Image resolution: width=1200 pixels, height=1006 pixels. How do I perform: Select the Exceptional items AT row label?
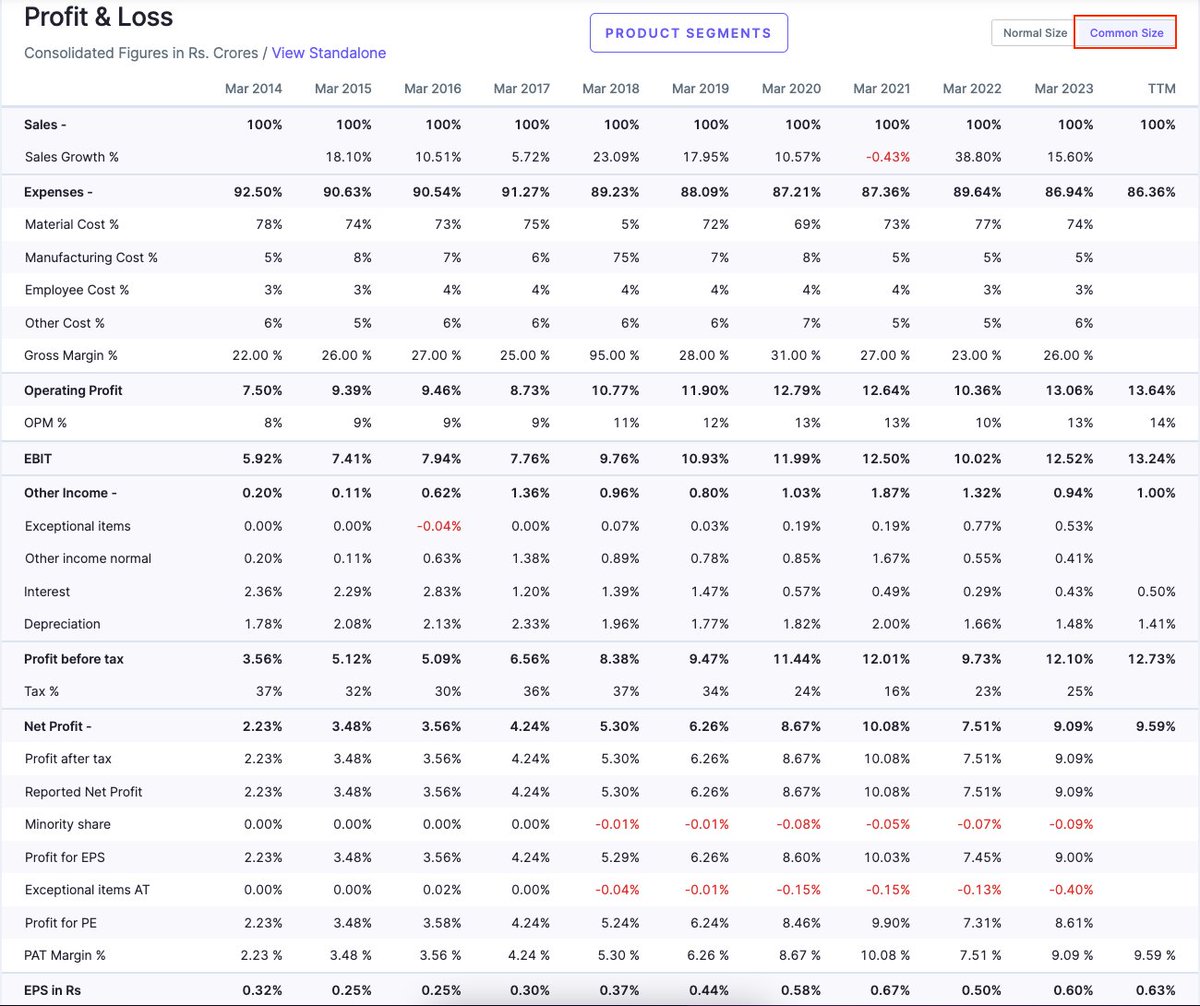87,890
